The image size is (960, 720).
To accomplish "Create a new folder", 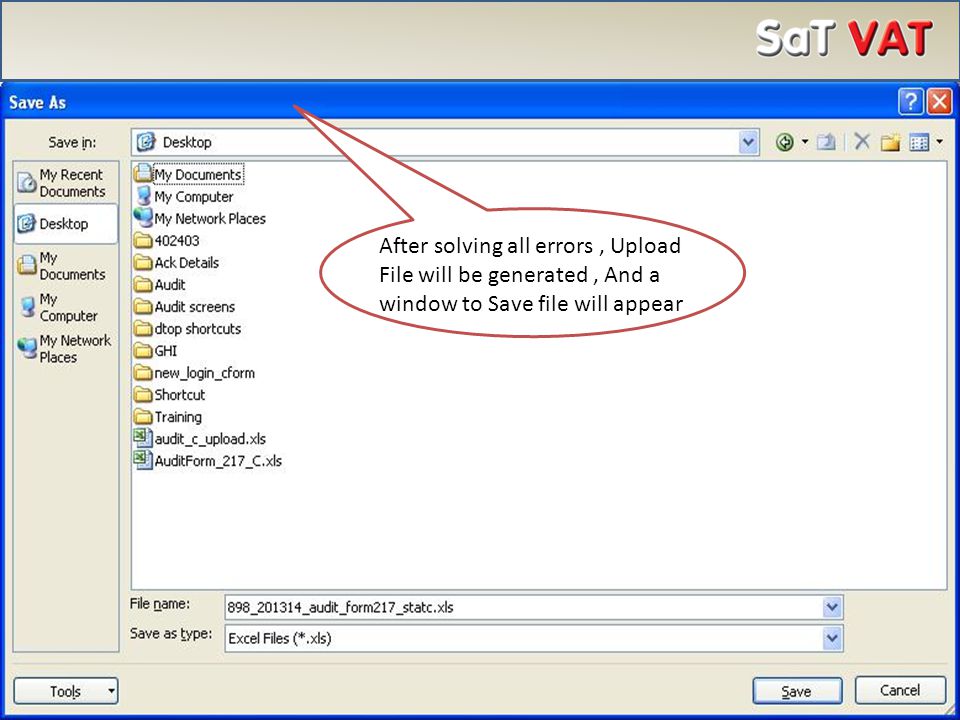I will pos(890,143).
